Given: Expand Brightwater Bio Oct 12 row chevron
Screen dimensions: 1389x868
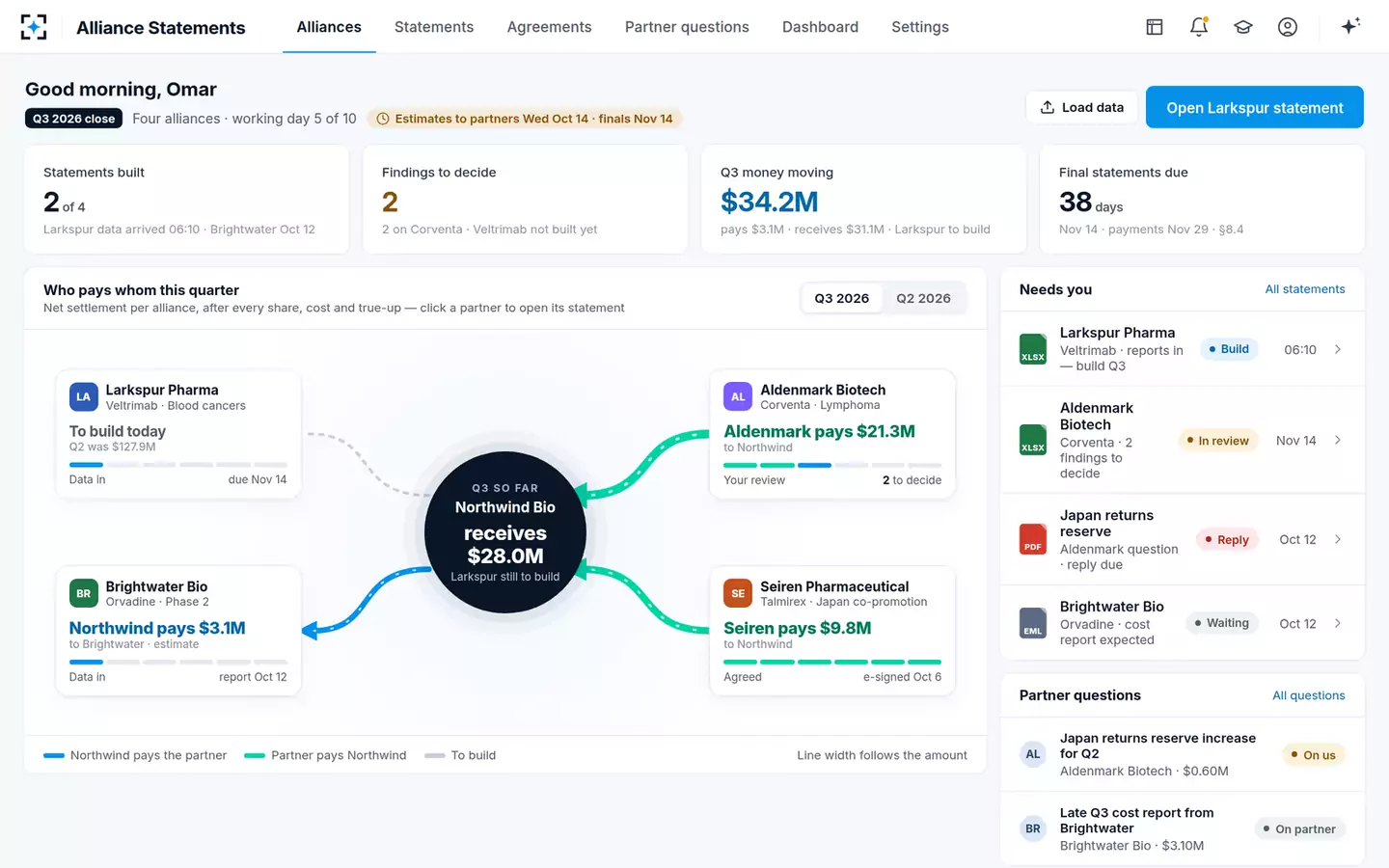Looking at the screenshot, I should pos(1338,623).
